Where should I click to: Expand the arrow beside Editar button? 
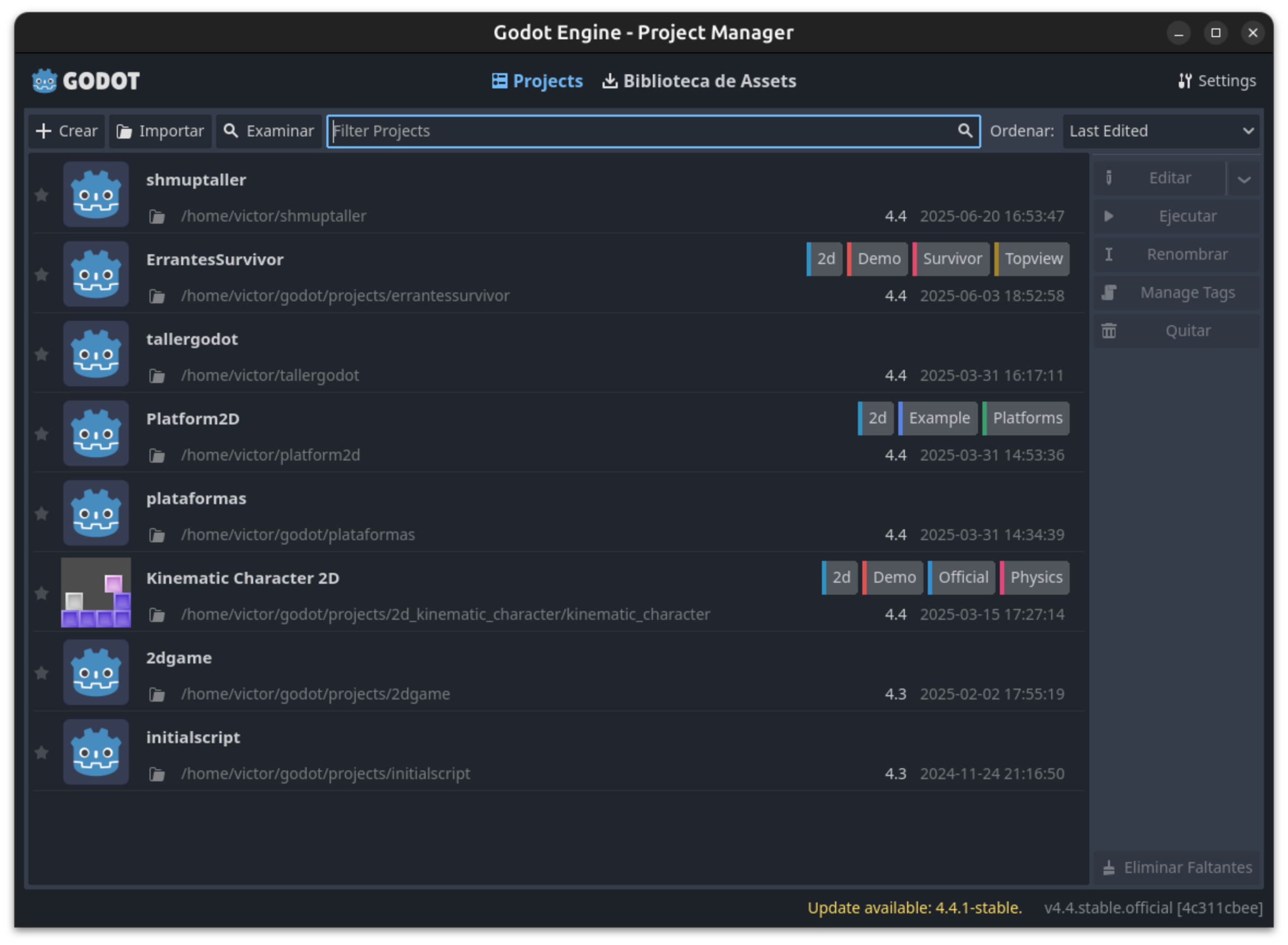(x=1243, y=179)
